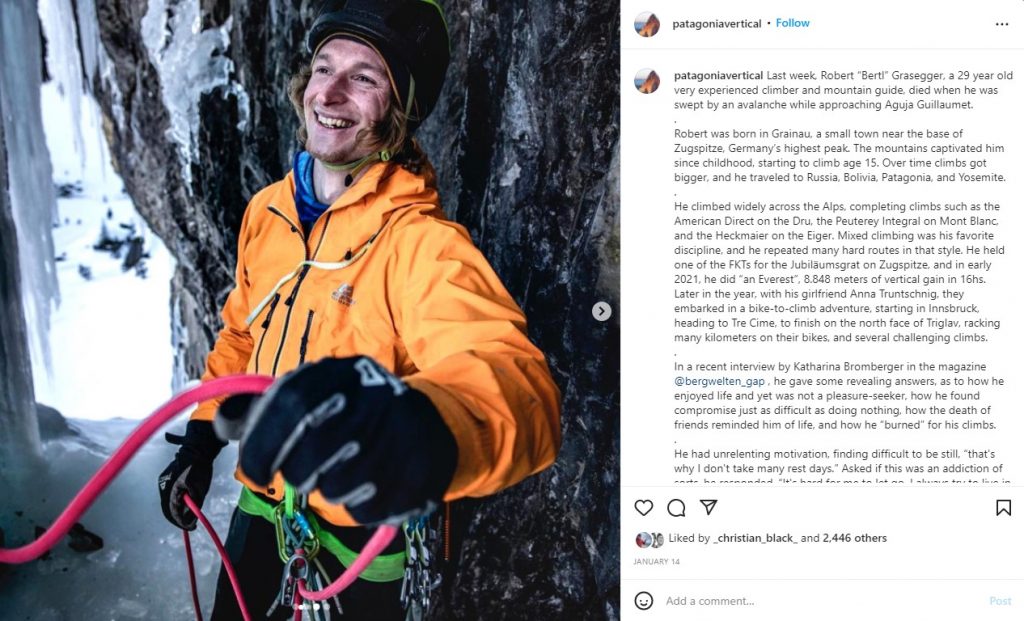
Task: Share post via paper plane icon
Action: [709, 507]
